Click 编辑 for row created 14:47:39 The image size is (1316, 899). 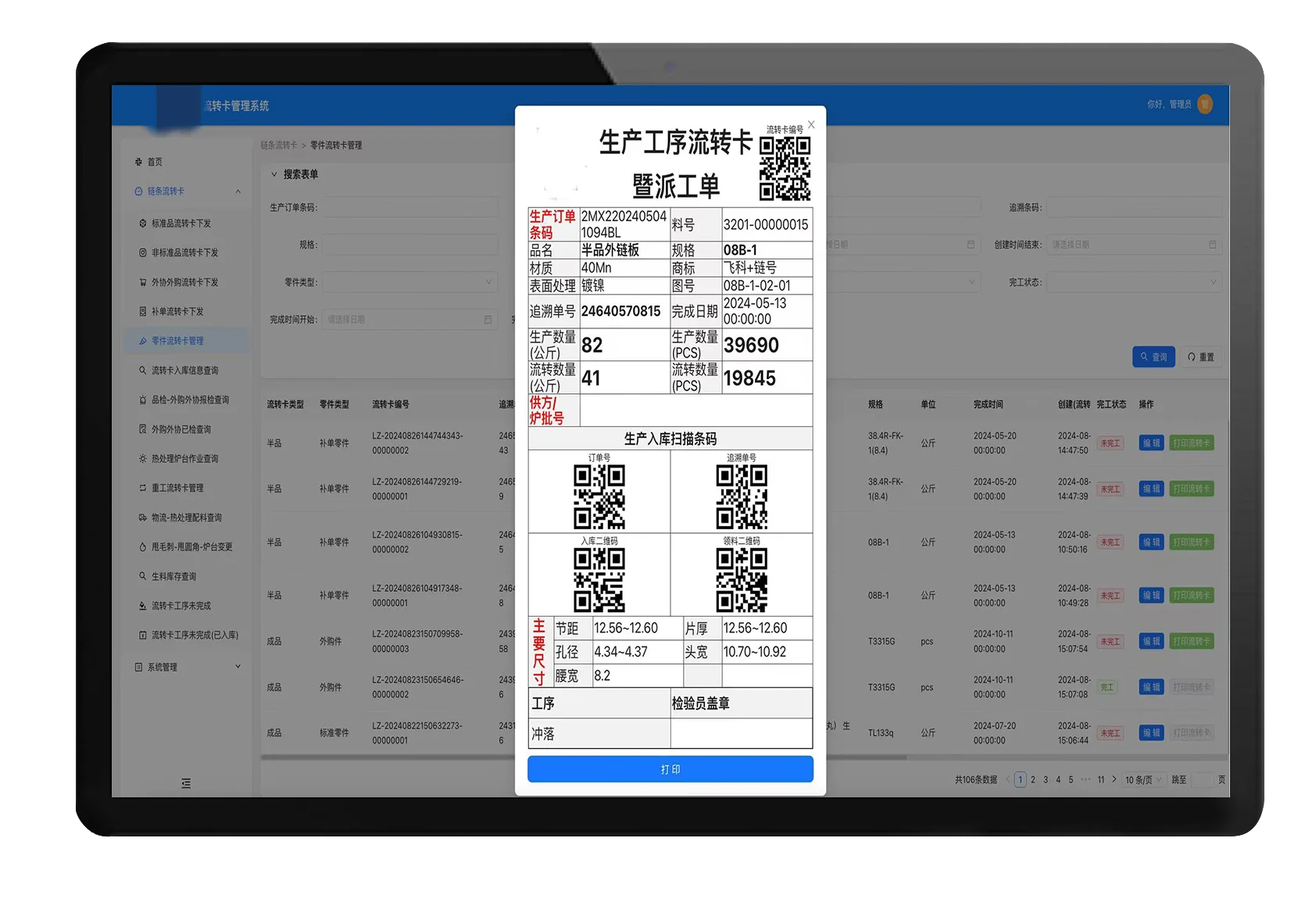(x=1151, y=489)
